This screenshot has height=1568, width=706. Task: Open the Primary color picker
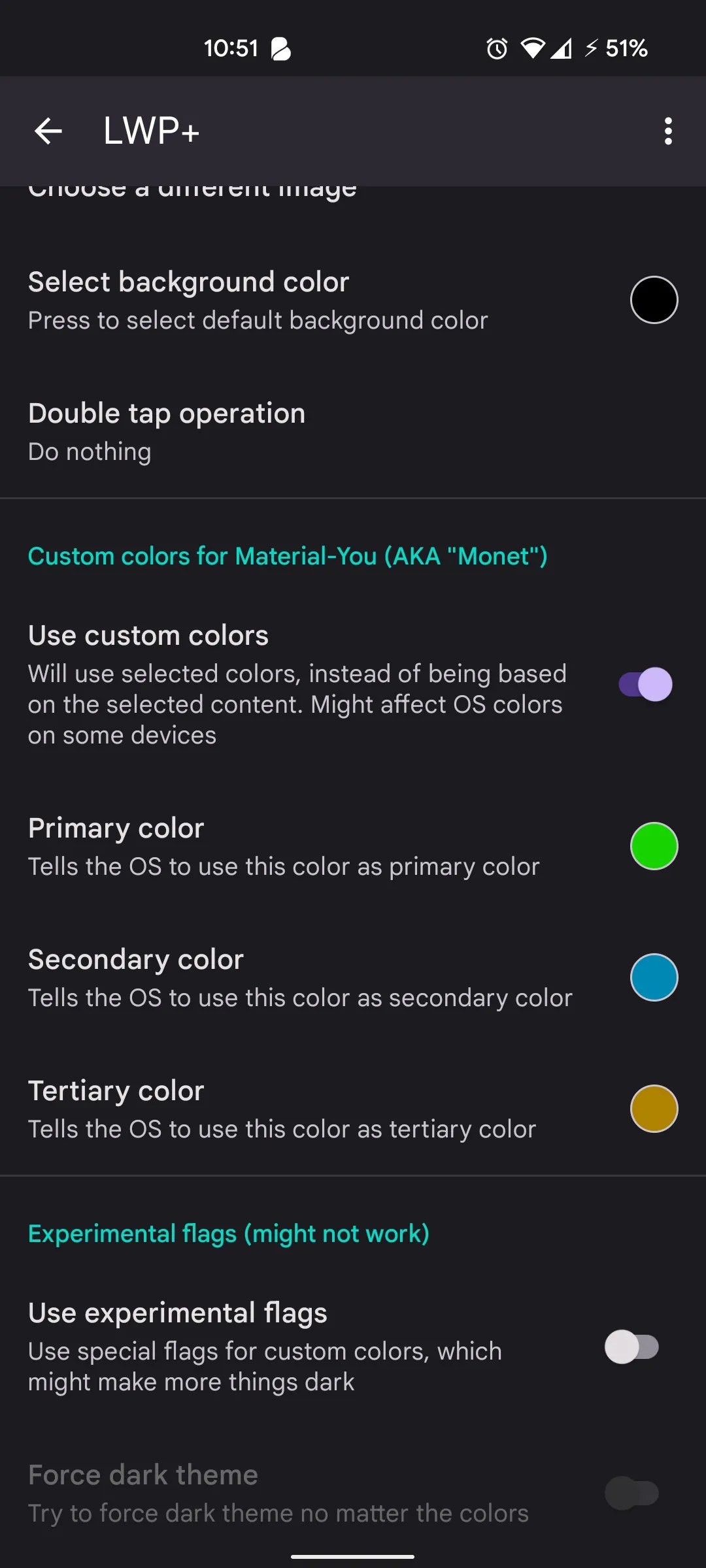coord(654,846)
